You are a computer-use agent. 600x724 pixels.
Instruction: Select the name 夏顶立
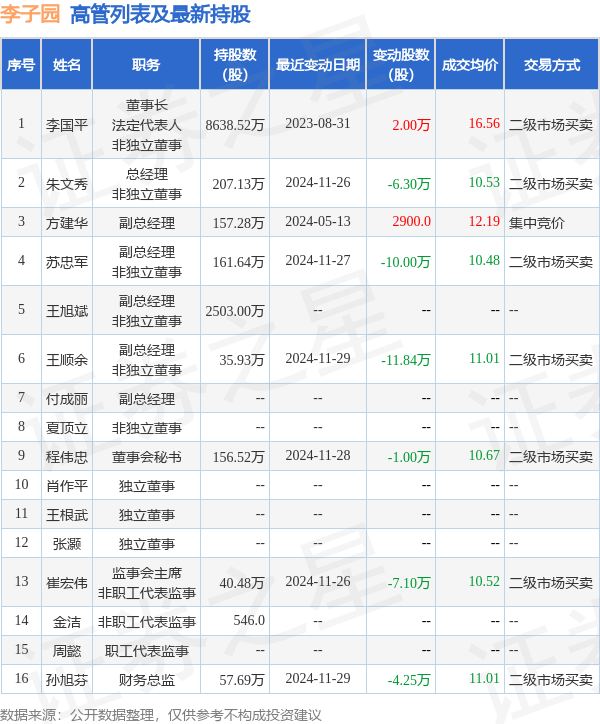point(67,428)
